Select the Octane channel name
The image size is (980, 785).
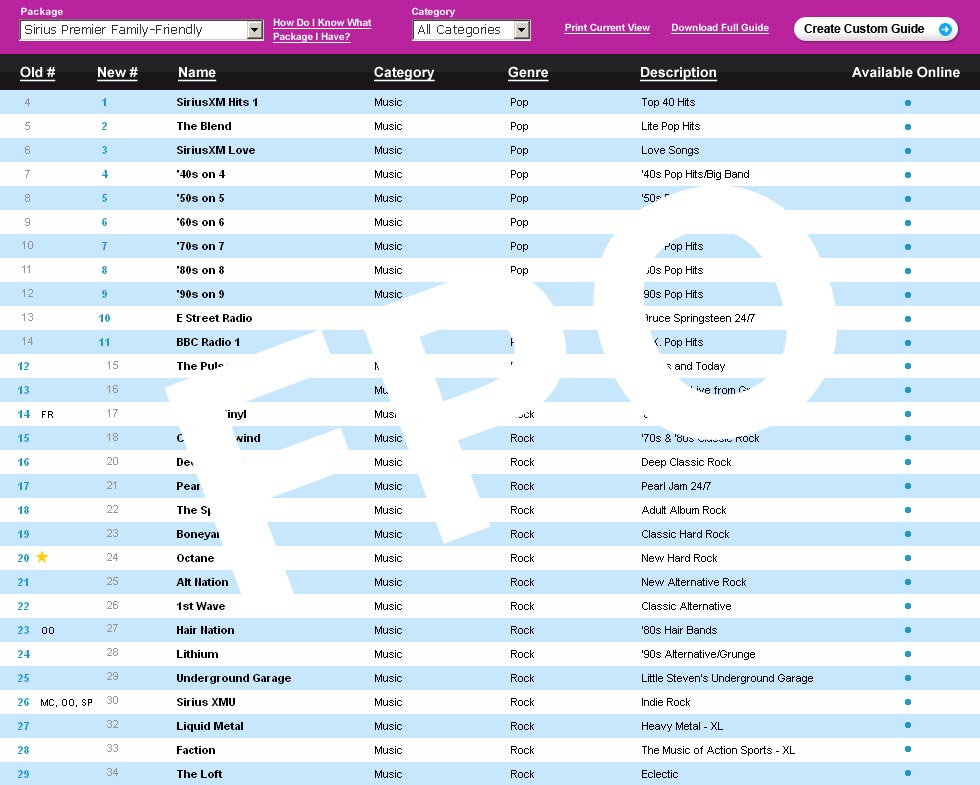click(195, 558)
